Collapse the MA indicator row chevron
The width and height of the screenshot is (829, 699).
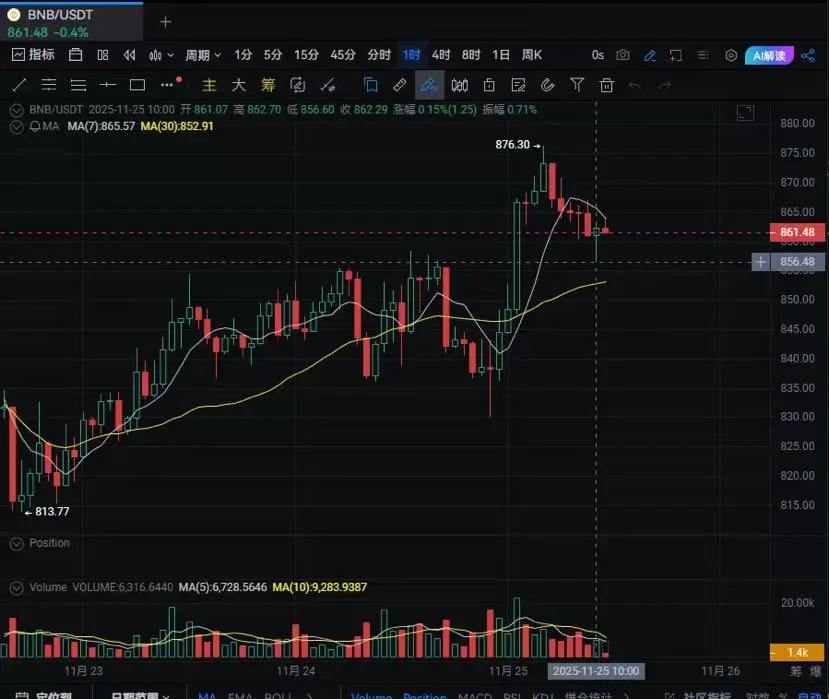coord(16,127)
